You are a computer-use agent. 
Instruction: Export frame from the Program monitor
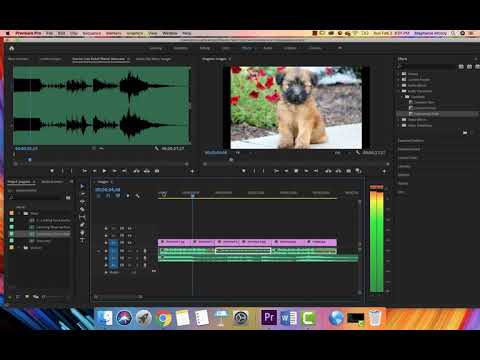[349, 171]
